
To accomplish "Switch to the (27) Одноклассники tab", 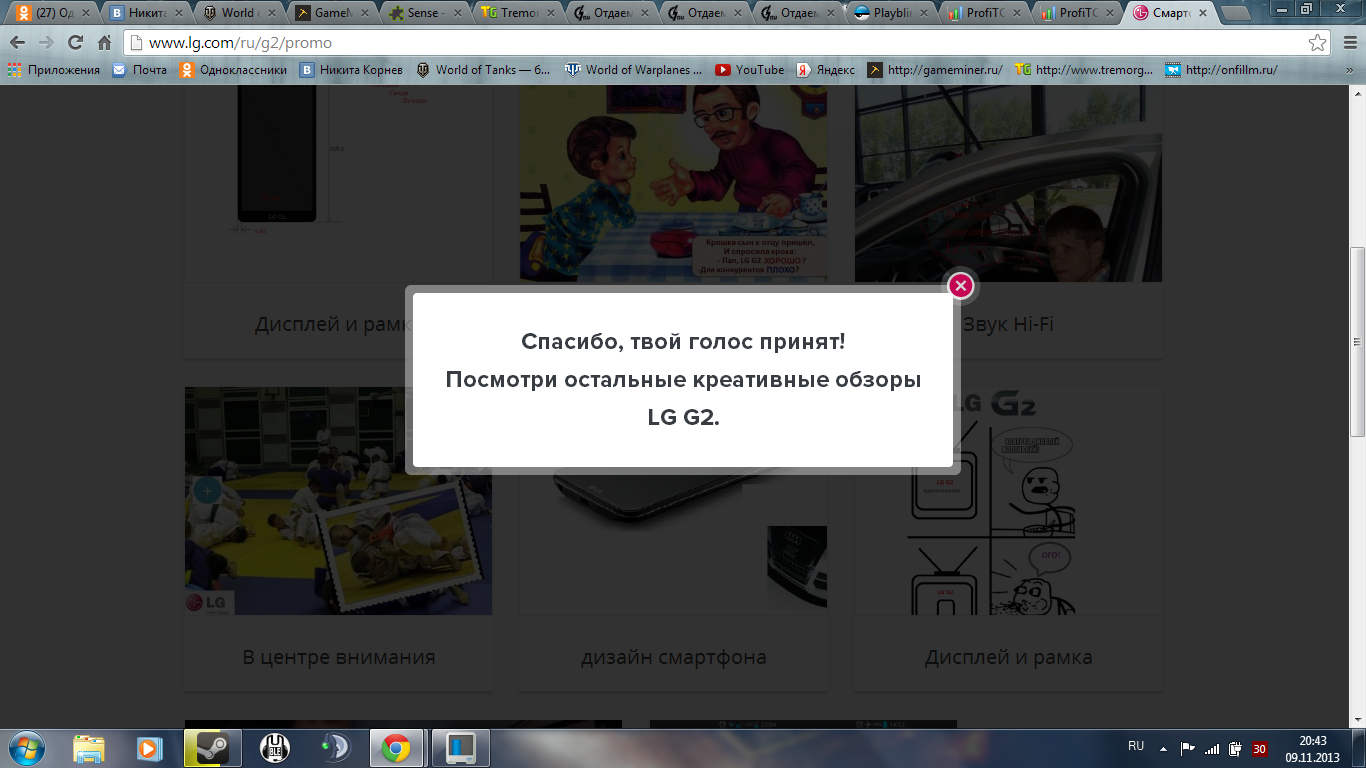I will (x=52, y=13).
